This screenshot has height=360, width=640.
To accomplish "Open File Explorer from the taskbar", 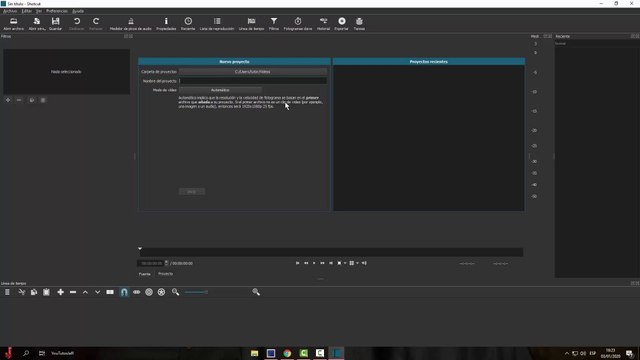I will [255, 353].
